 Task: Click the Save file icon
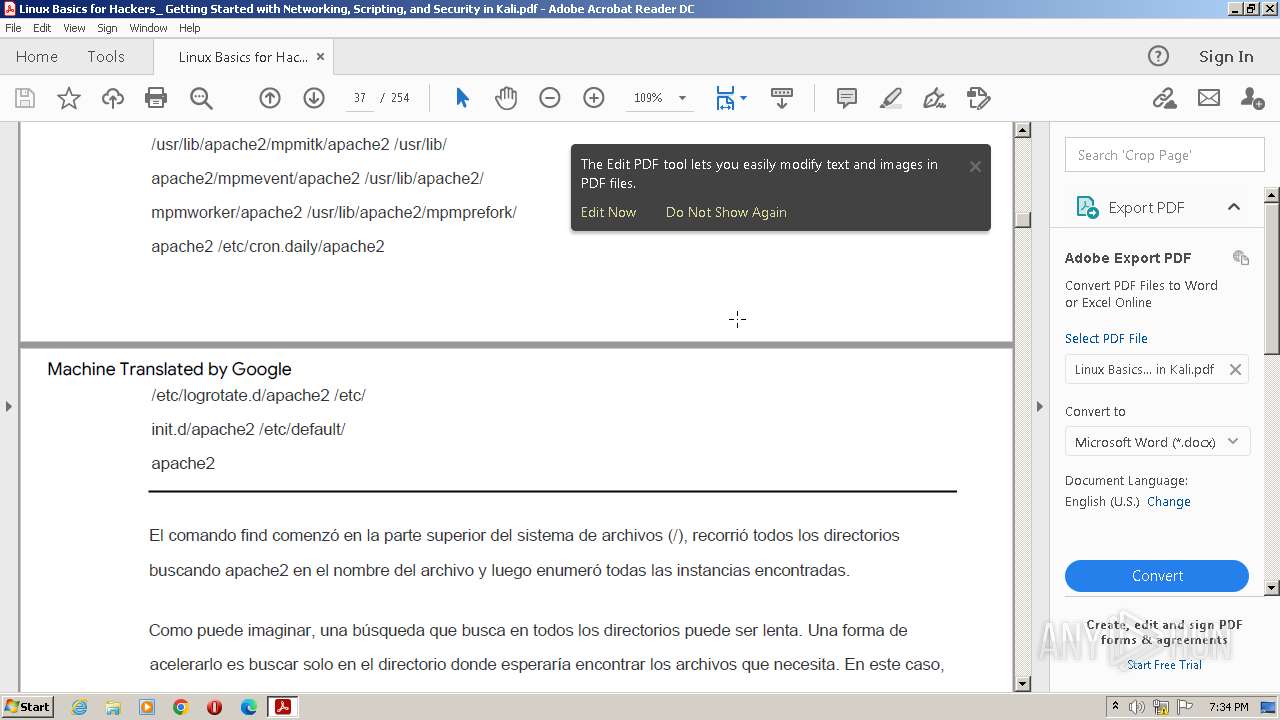25,98
